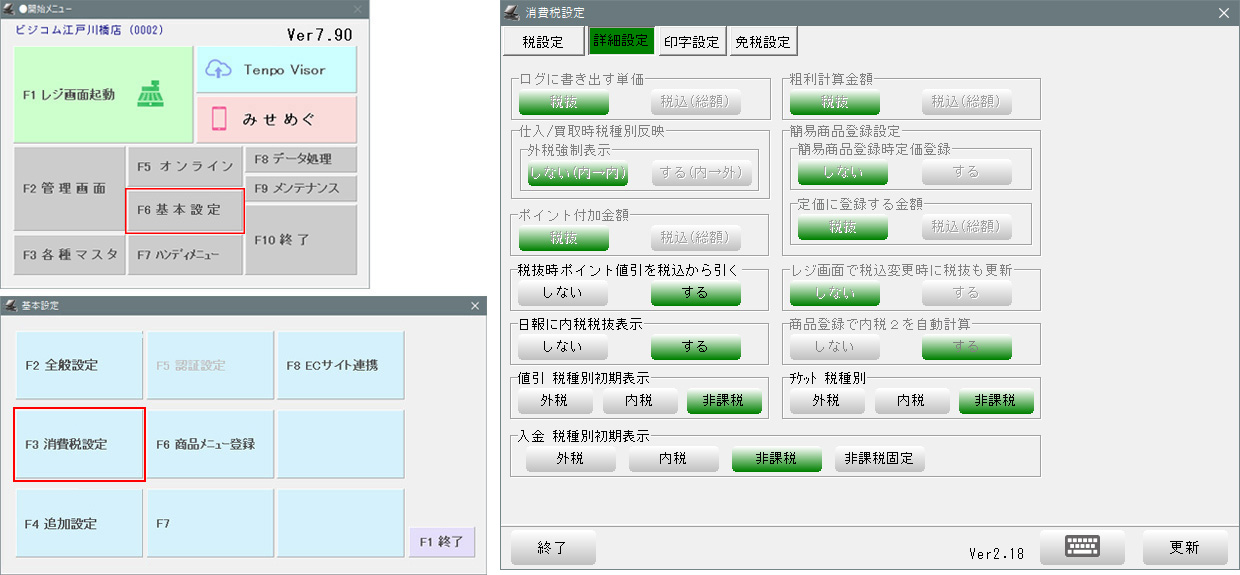Set レジ画面で税込変更時に税抜も更新 to する
Viewport: 1240px width, 575px height.
[967, 293]
